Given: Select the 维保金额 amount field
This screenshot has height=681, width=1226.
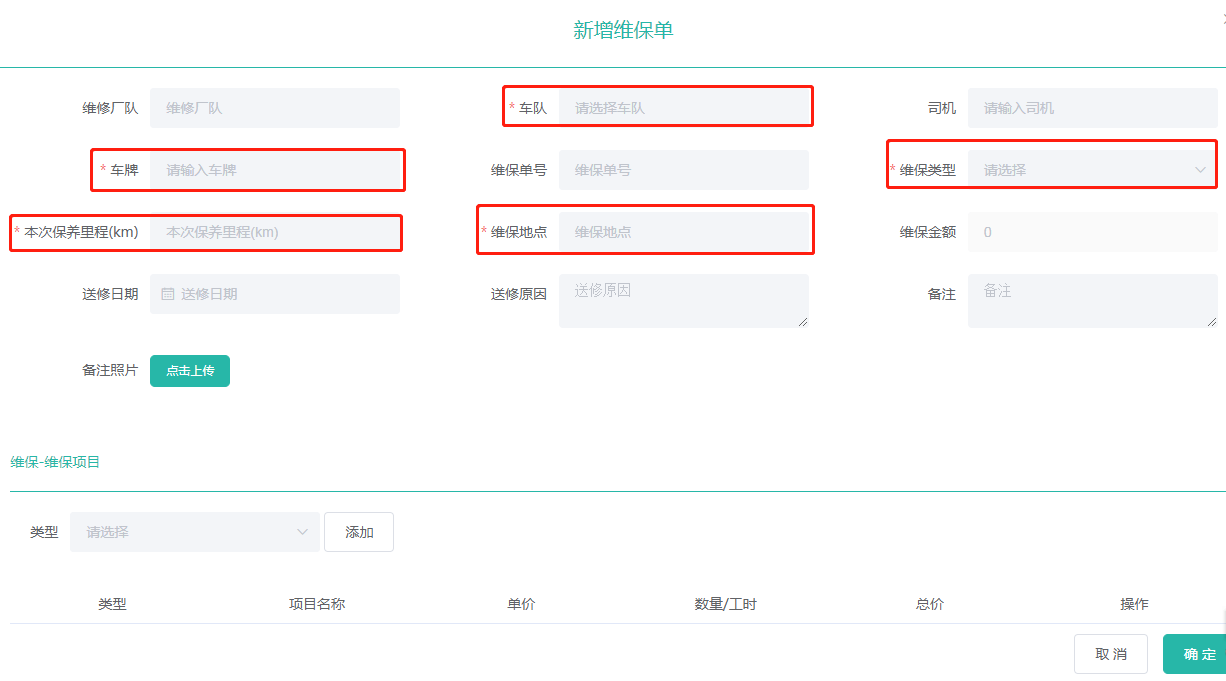Looking at the screenshot, I should 1092,232.
